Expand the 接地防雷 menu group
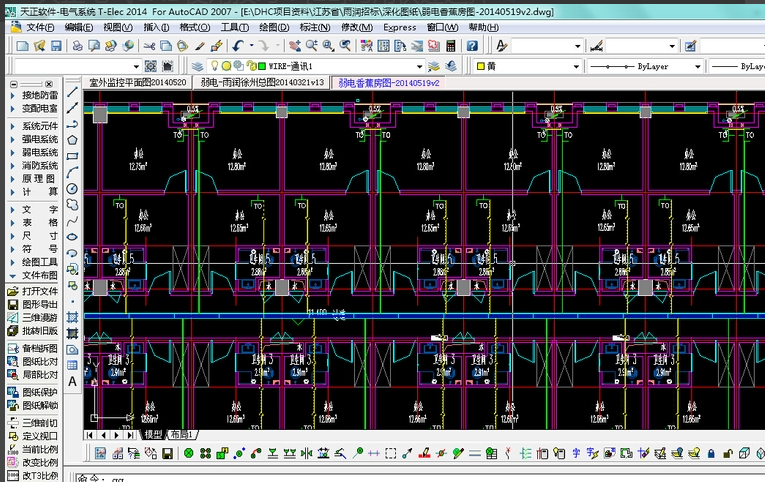765x482 pixels. click(x=34, y=95)
